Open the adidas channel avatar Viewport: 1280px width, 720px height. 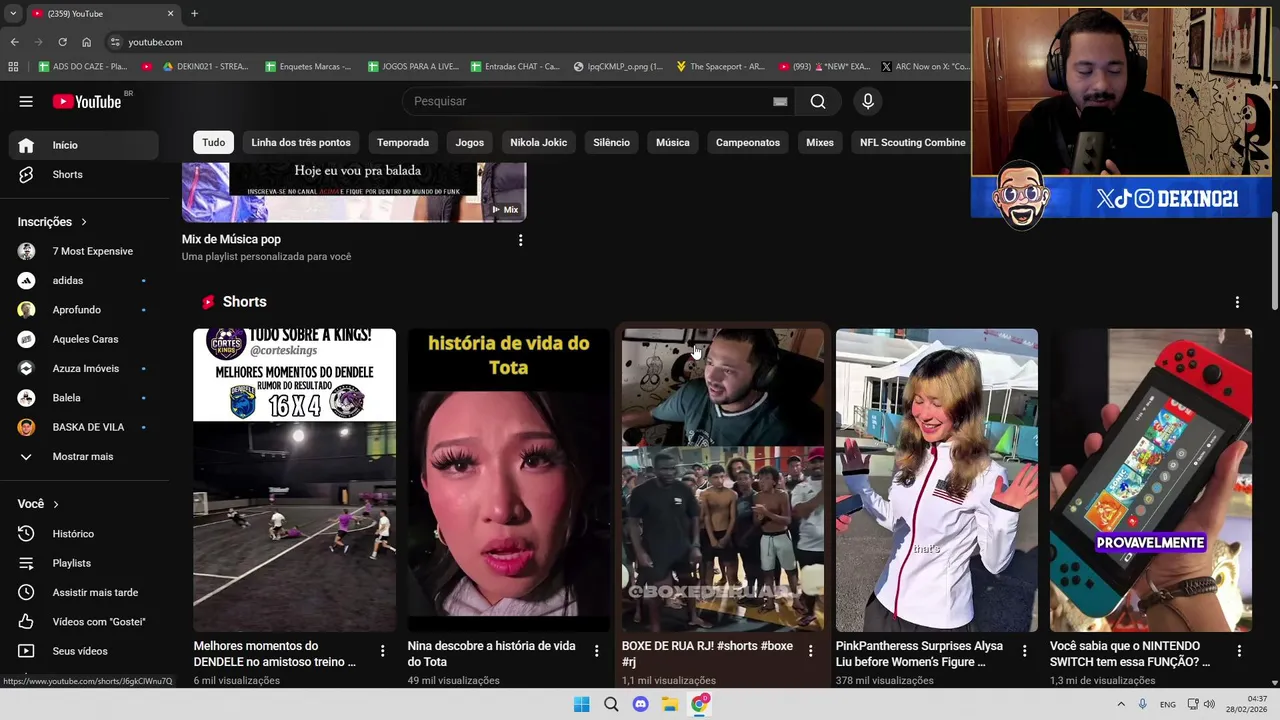click(x=26, y=281)
